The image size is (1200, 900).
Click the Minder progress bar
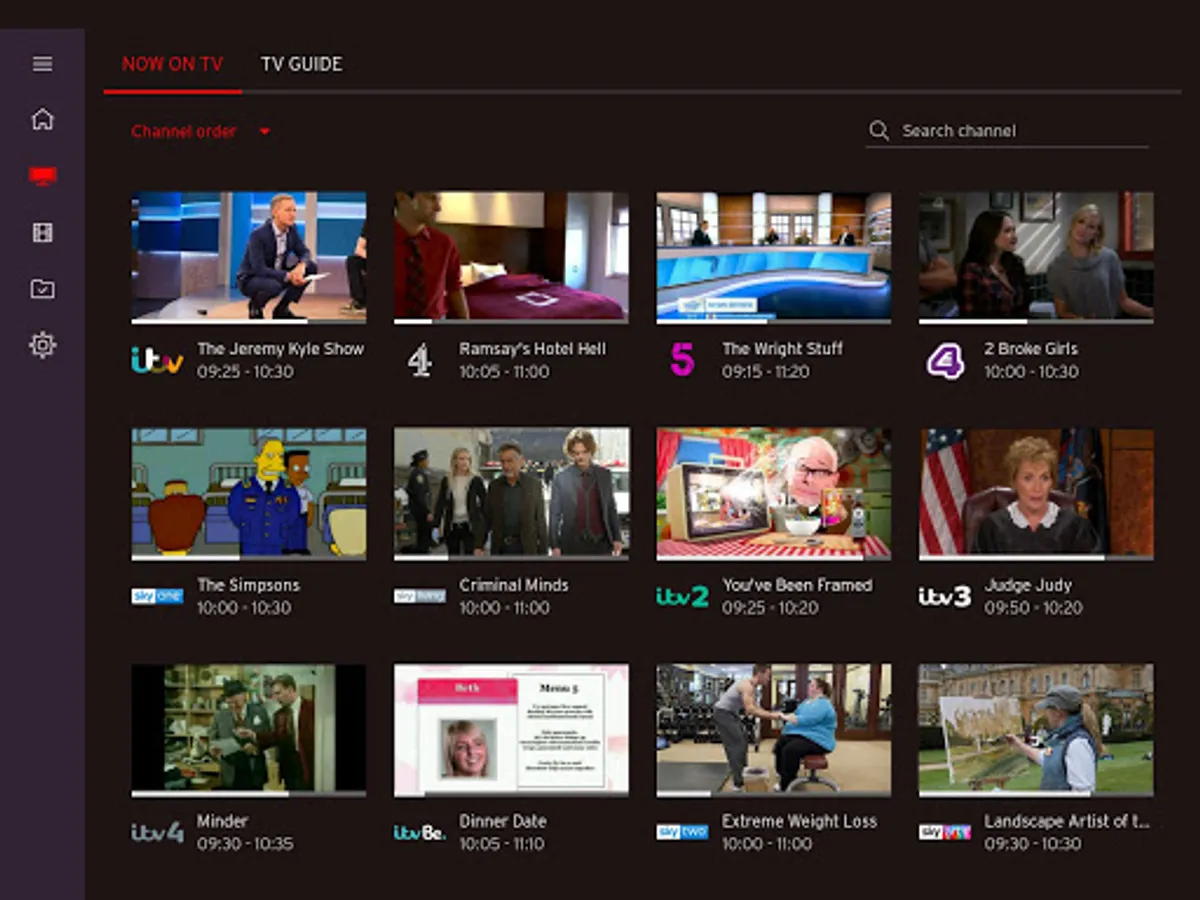tap(249, 794)
